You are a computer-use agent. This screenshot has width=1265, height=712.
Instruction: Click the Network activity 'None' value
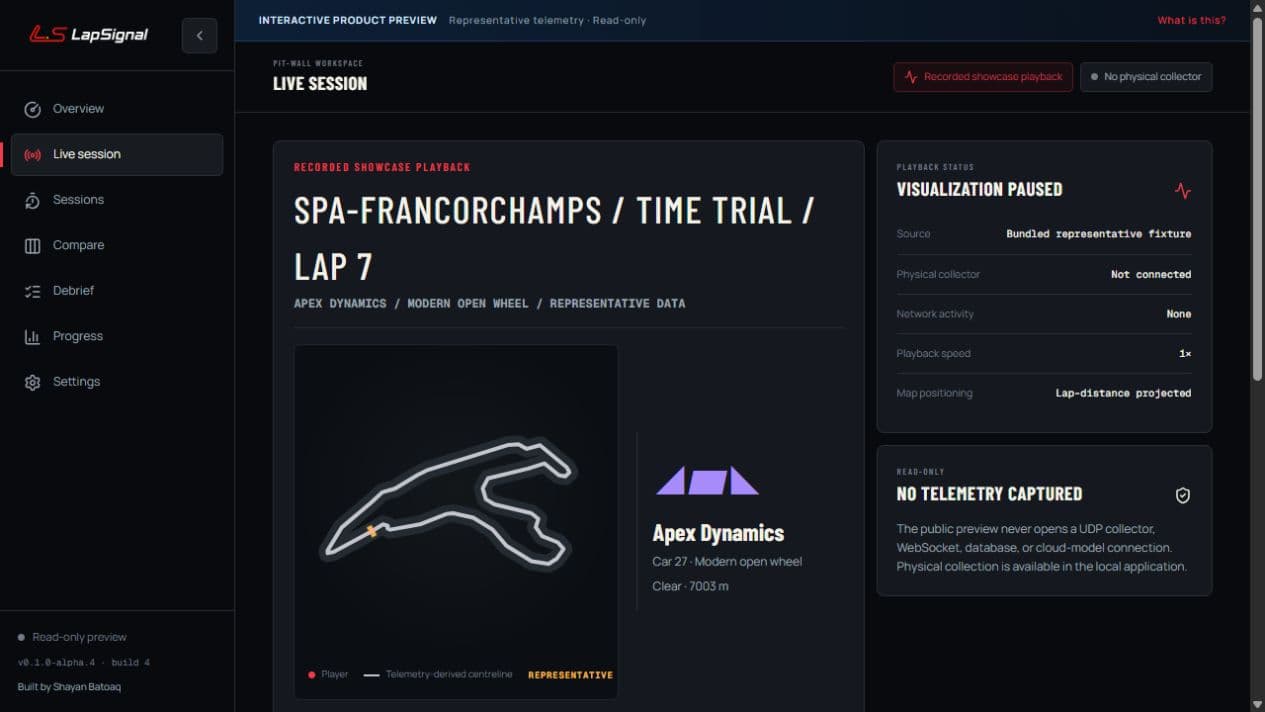point(1179,314)
